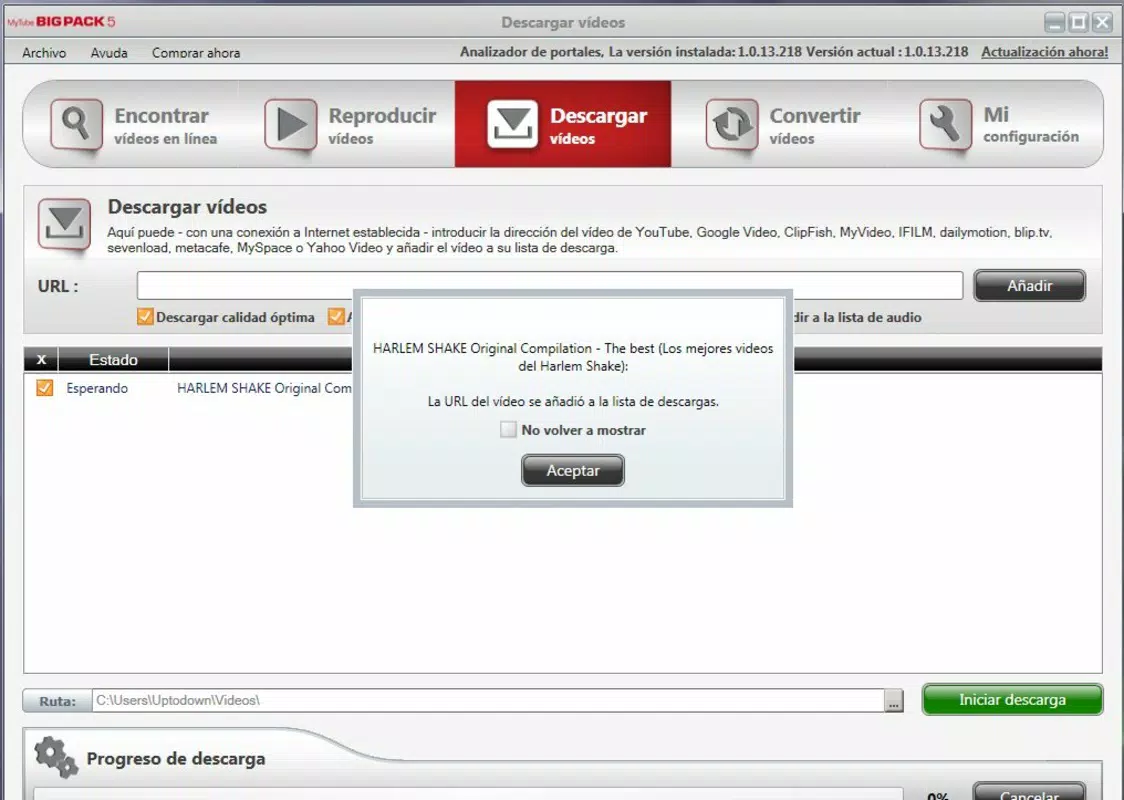
Task: Select the Esperando status text
Action: click(x=97, y=388)
